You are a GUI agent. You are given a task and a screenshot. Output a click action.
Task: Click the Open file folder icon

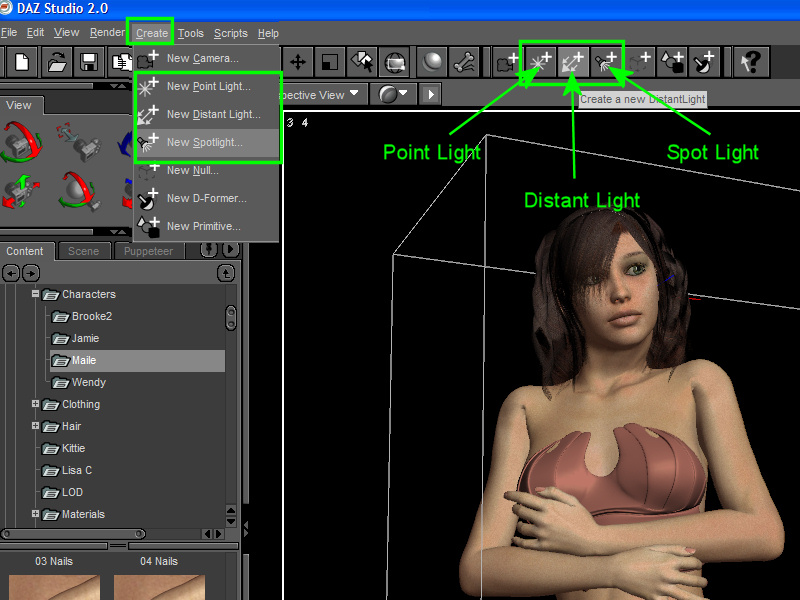pos(56,63)
